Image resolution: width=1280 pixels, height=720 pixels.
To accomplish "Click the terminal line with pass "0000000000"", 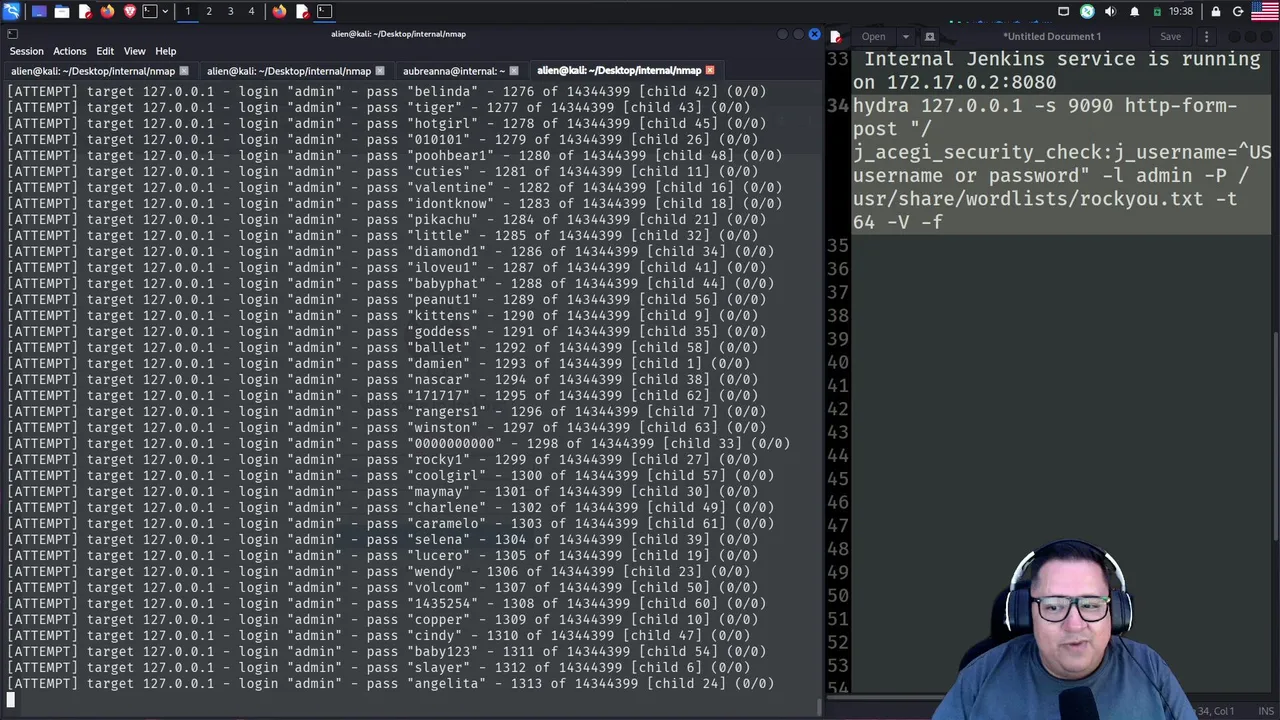I will 399,443.
